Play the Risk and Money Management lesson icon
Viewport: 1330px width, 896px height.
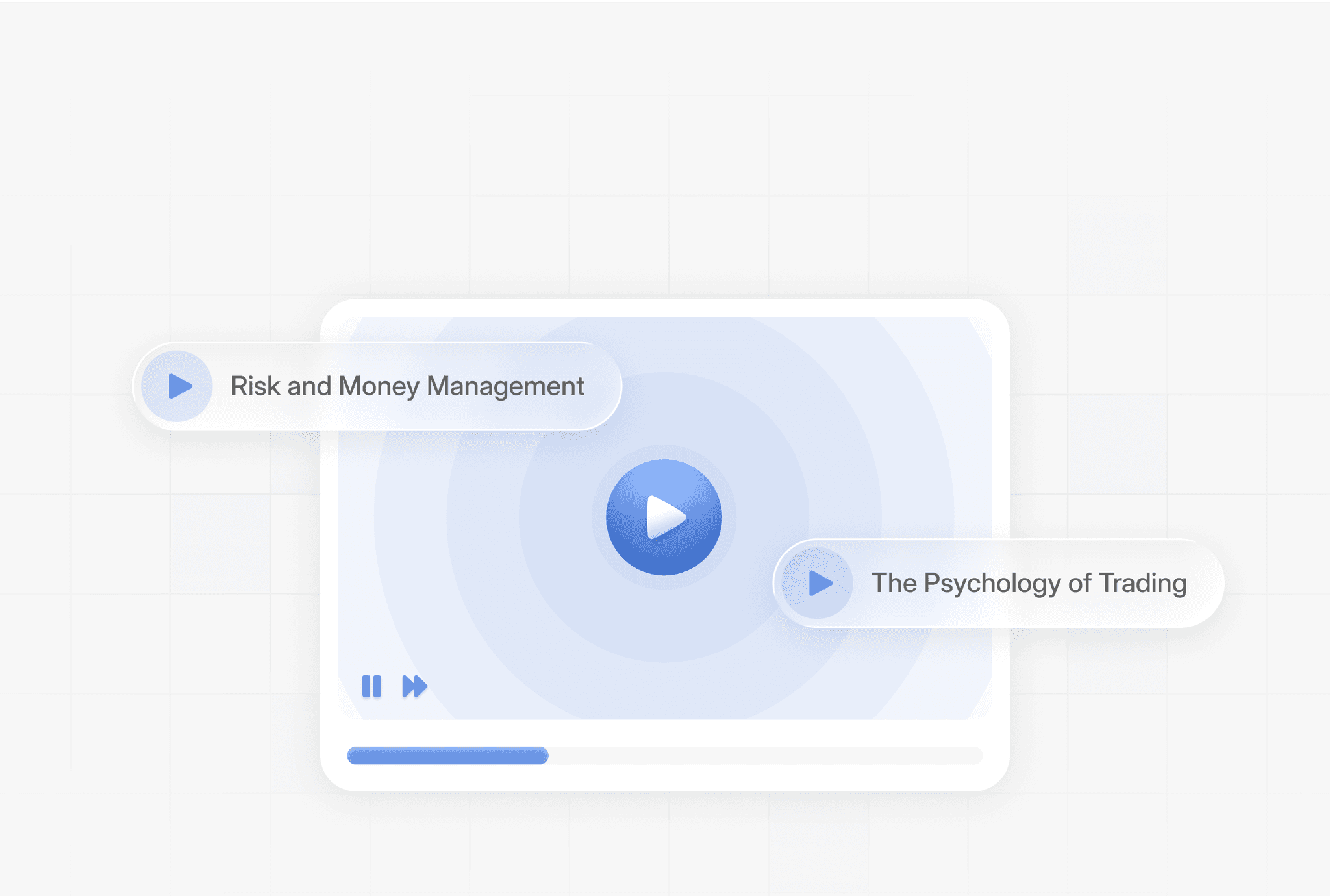(x=177, y=386)
